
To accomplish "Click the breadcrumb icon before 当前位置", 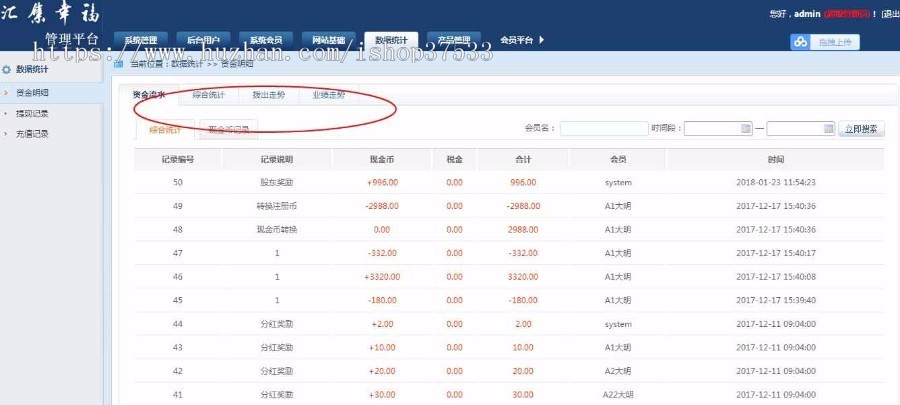I will (119, 64).
